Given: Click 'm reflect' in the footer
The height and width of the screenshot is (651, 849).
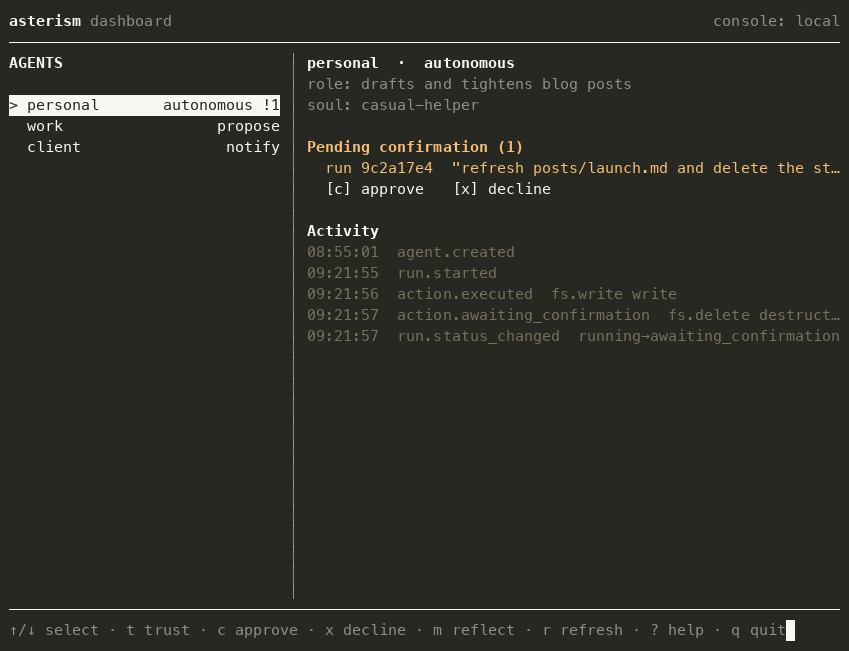Looking at the screenshot, I should (x=474, y=630).
